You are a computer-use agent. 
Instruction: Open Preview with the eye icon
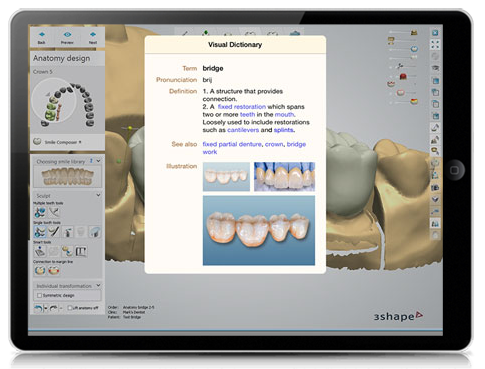click(67, 34)
